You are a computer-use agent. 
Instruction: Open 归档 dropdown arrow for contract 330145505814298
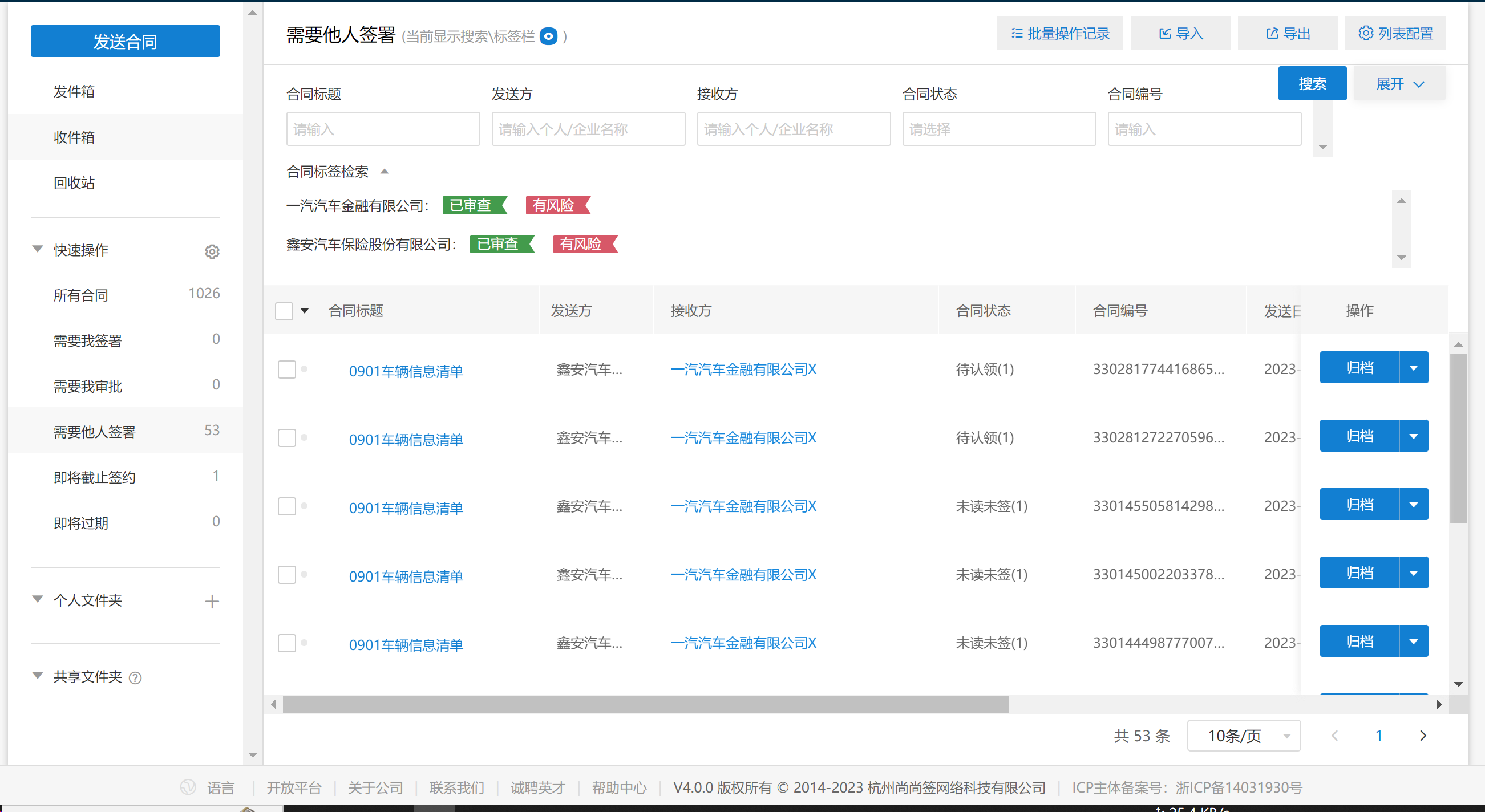click(x=1414, y=504)
